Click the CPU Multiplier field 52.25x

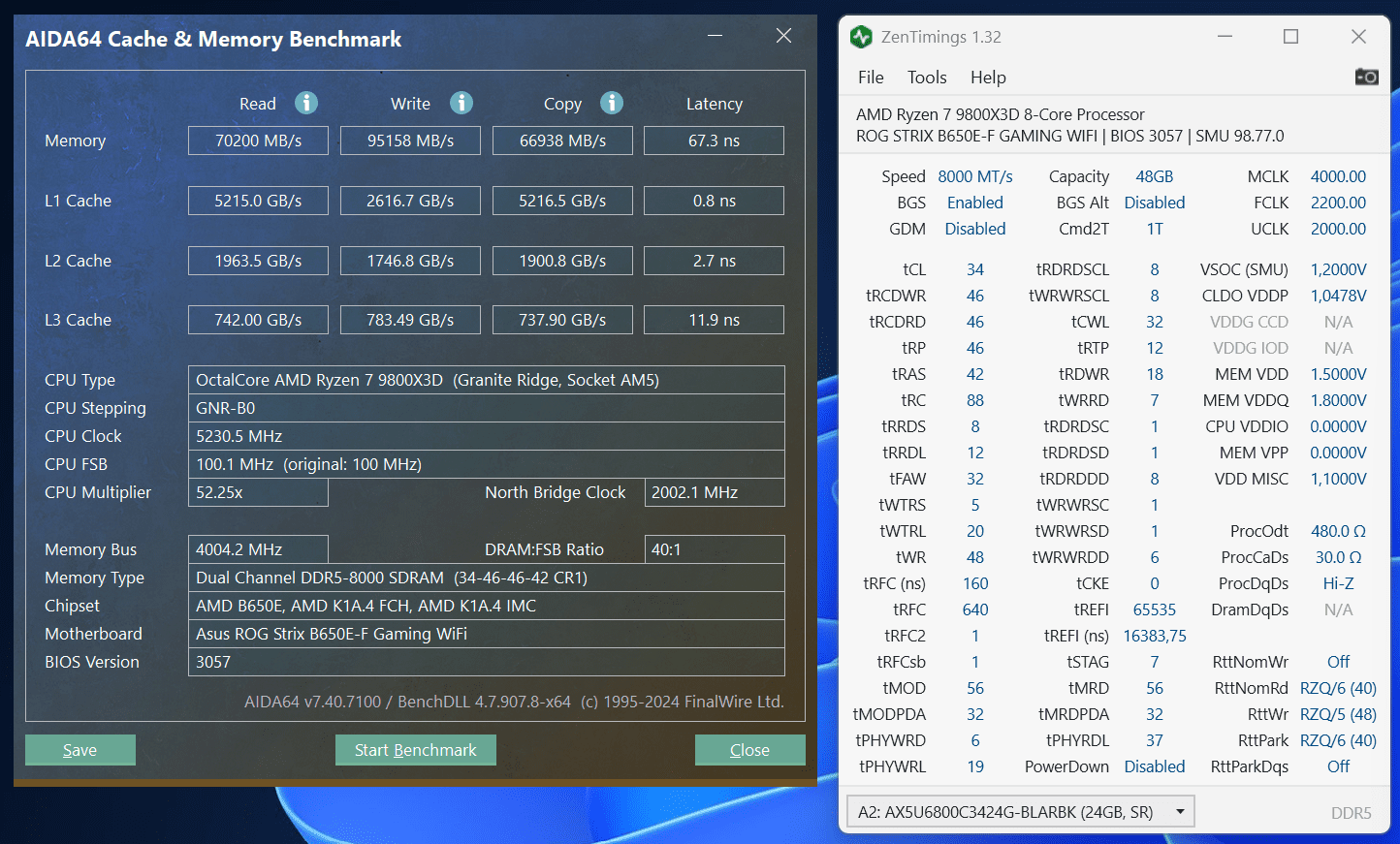(258, 492)
